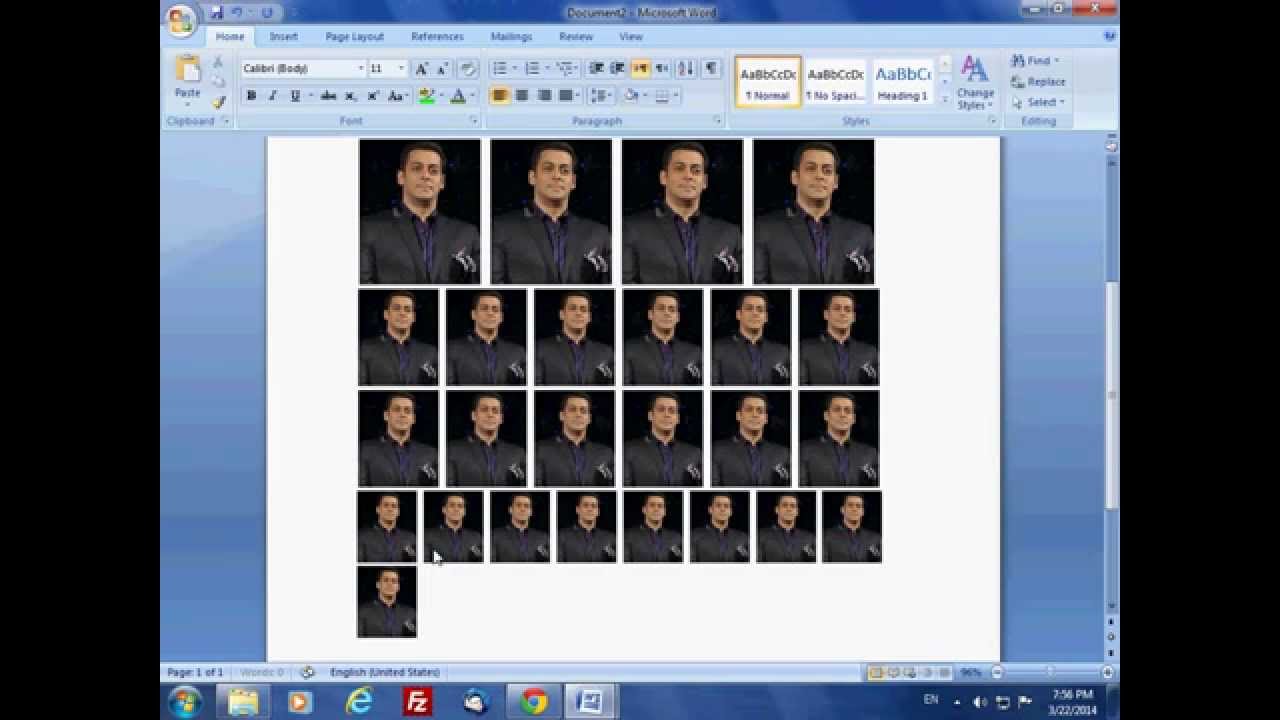Switch to the Page Layout tab

354,36
